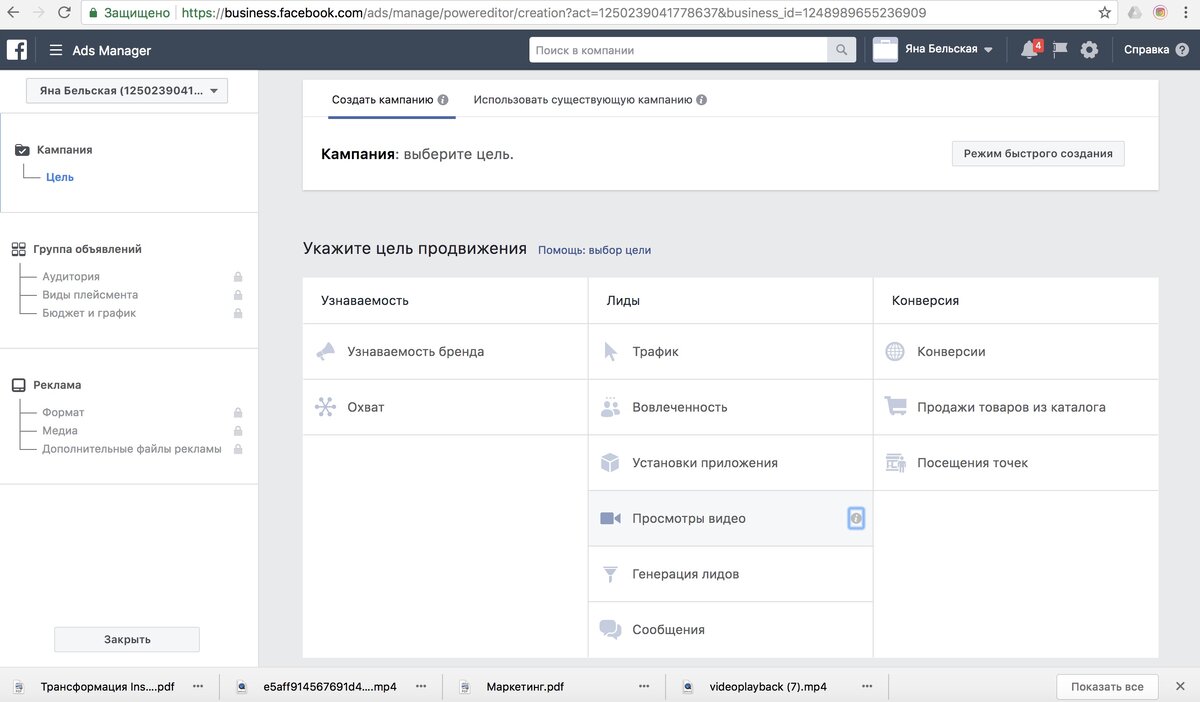Open the Ads Manager hamburger menu
Screen dimensions: 1200x702
point(55,50)
